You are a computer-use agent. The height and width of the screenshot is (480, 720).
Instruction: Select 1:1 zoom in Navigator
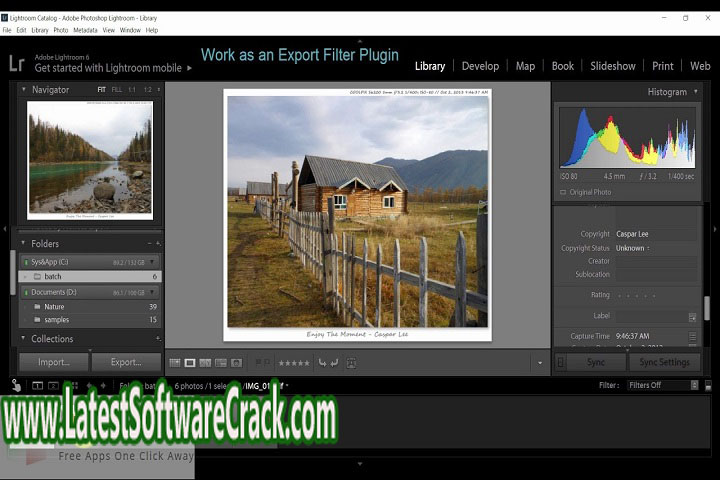coord(132,90)
